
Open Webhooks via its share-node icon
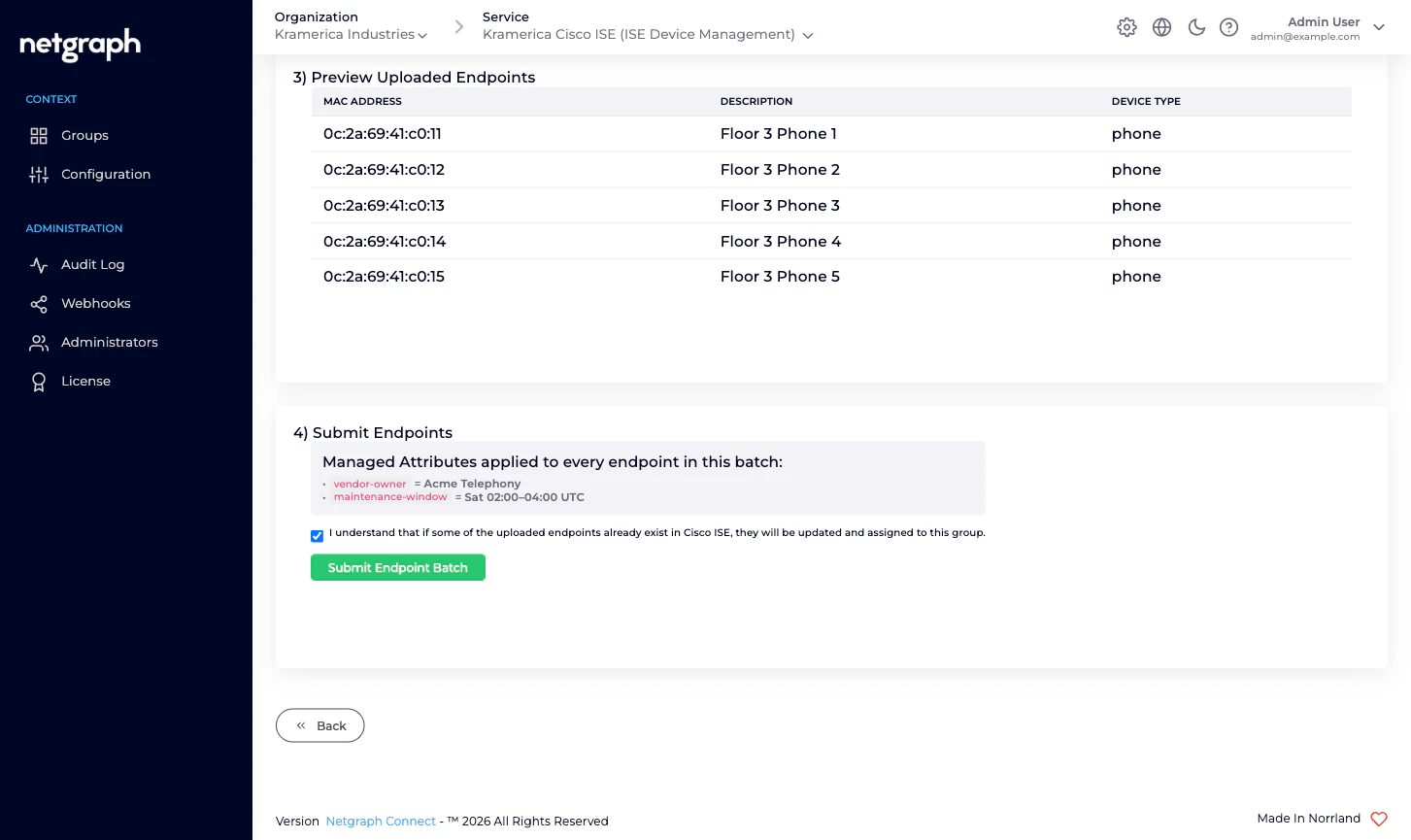click(x=39, y=303)
